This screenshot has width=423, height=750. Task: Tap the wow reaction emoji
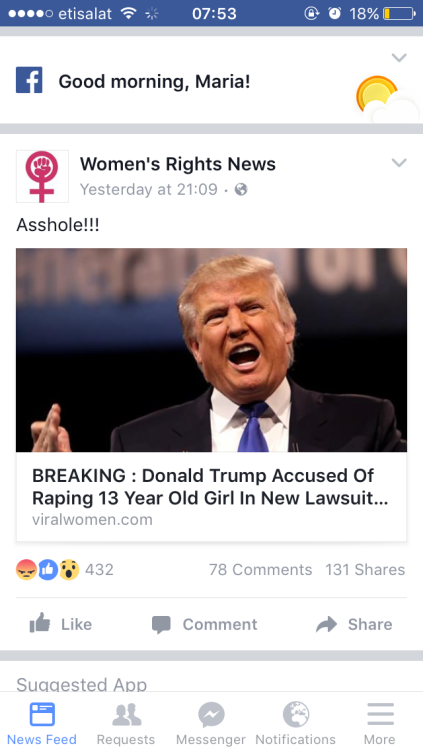click(69, 570)
